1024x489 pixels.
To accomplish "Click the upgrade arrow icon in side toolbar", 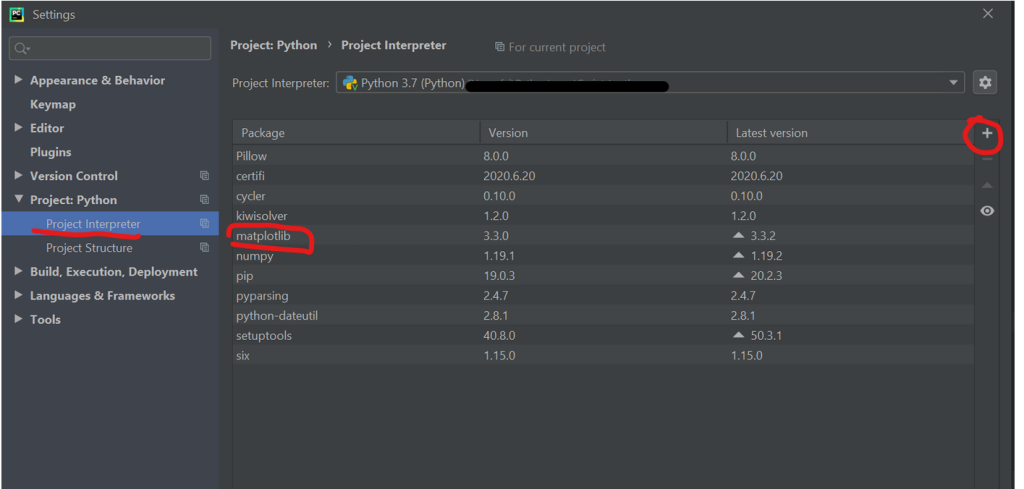I will (987, 186).
